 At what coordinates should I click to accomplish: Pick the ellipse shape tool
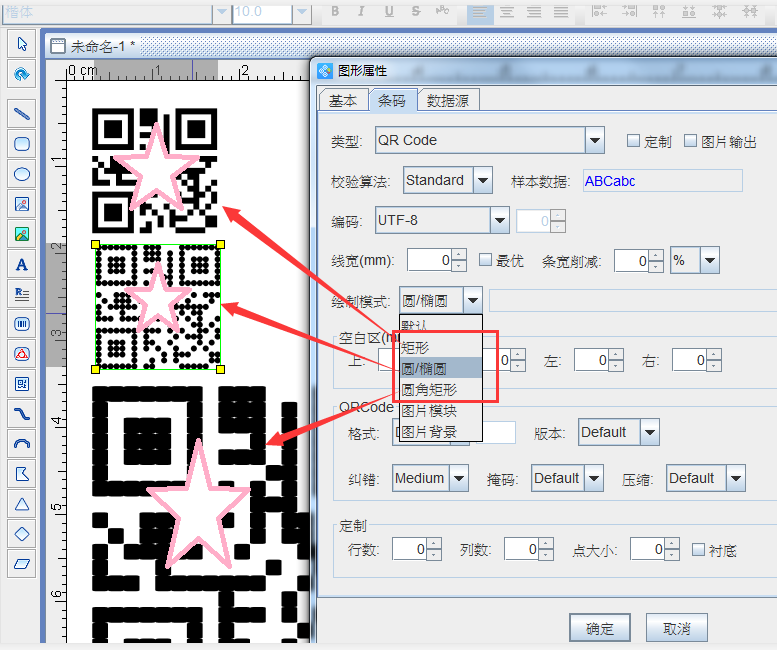click(22, 174)
